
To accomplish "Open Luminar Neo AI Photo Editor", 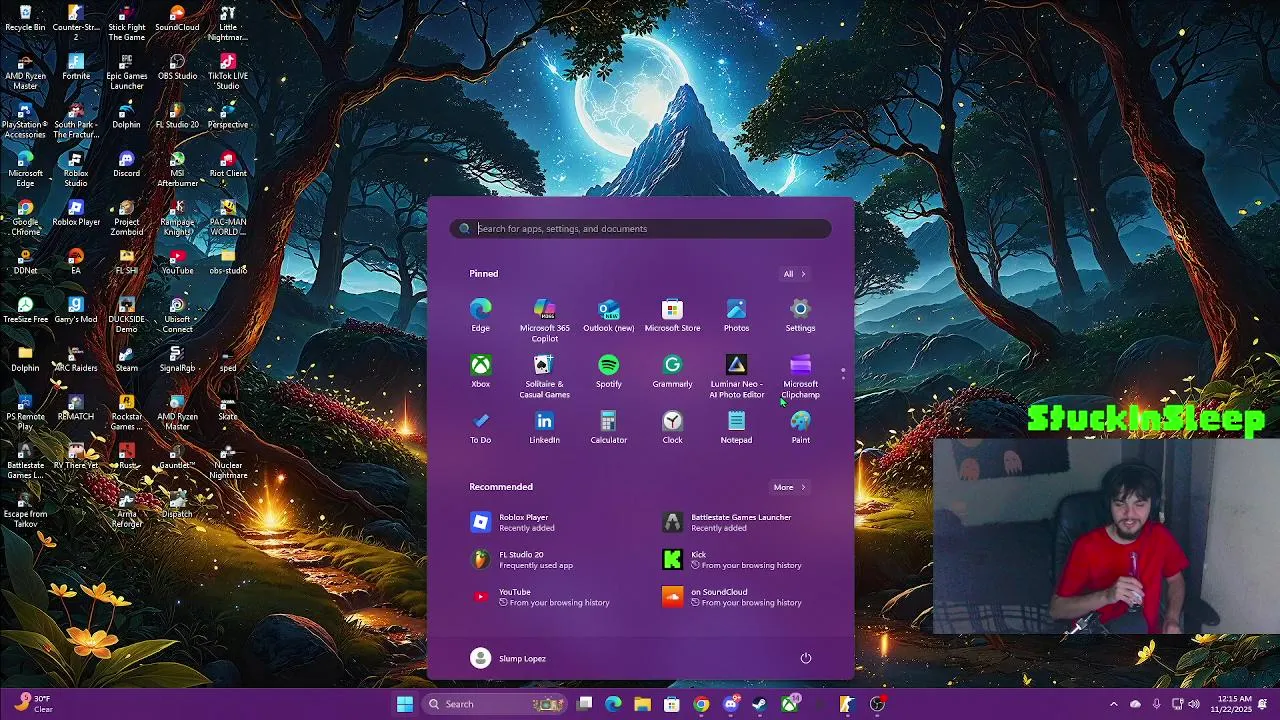I will coord(736,376).
